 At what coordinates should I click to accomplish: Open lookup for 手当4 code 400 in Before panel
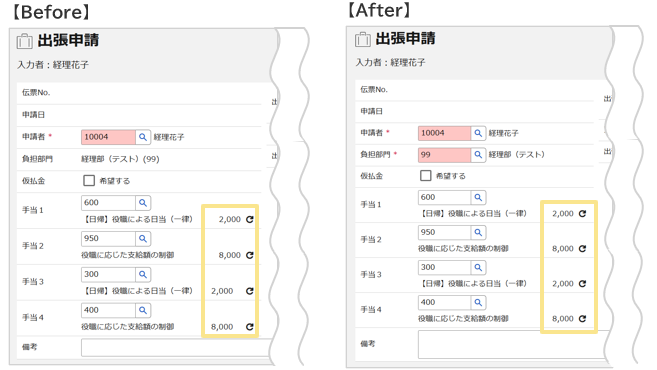[x=143, y=310]
